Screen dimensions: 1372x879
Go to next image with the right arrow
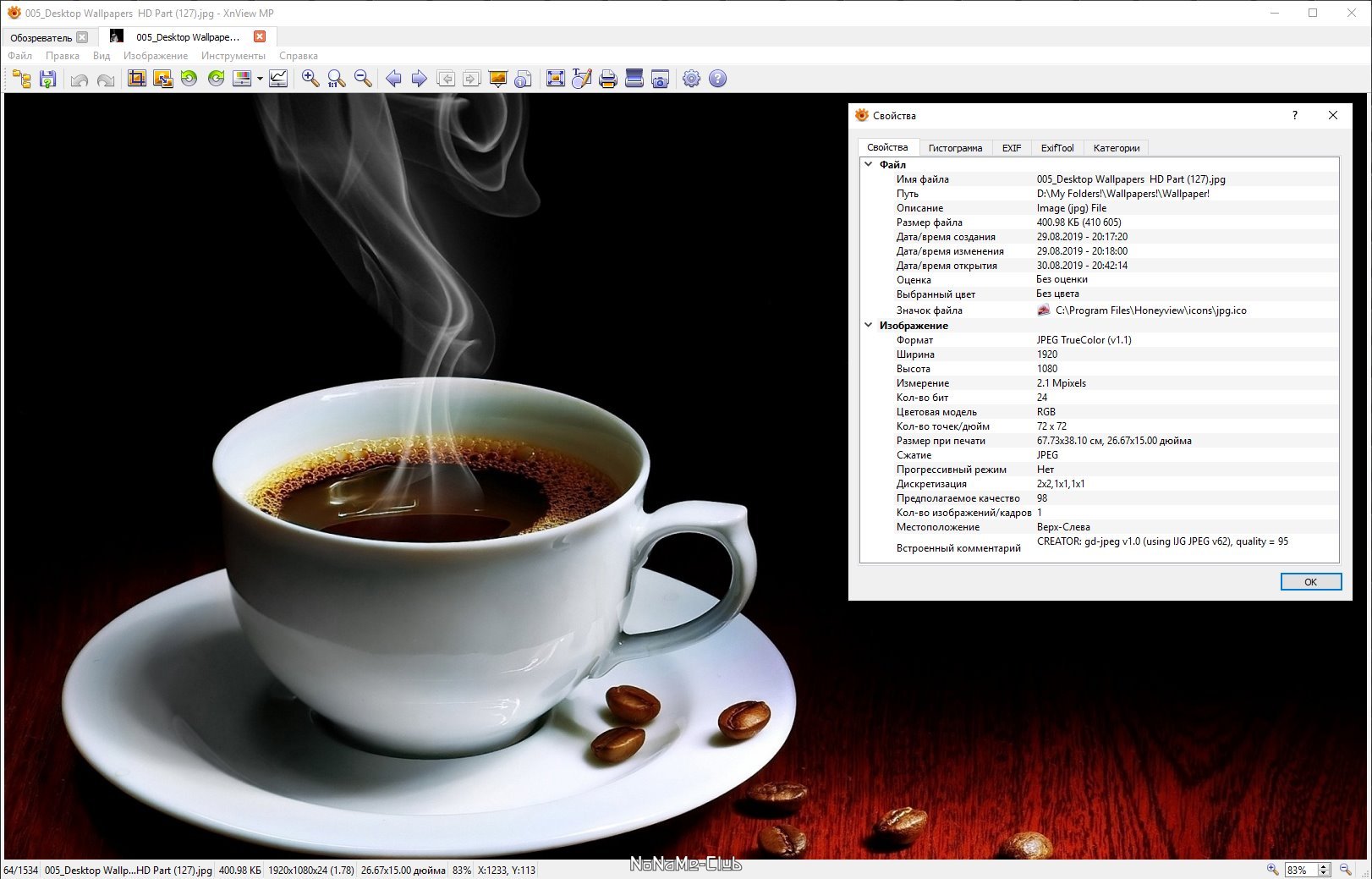coord(419,79)
